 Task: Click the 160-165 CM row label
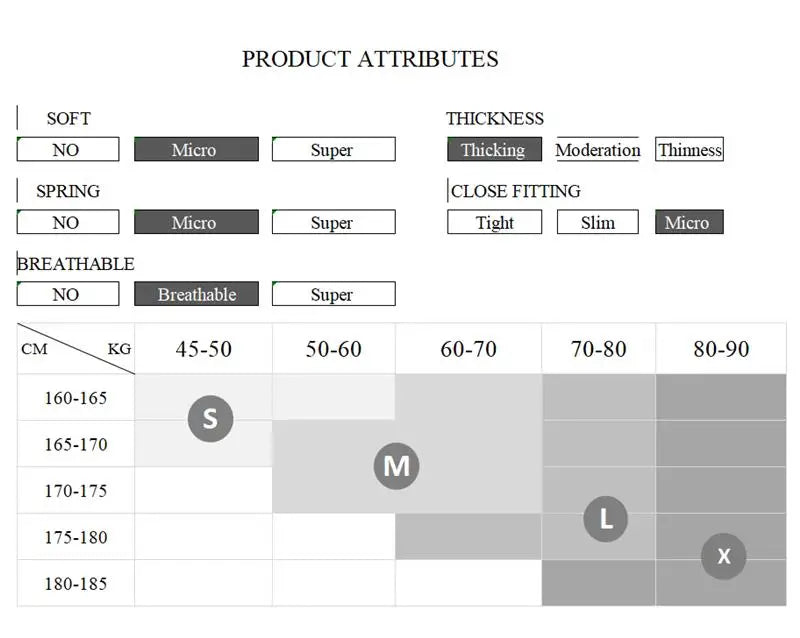coord(76,398)
